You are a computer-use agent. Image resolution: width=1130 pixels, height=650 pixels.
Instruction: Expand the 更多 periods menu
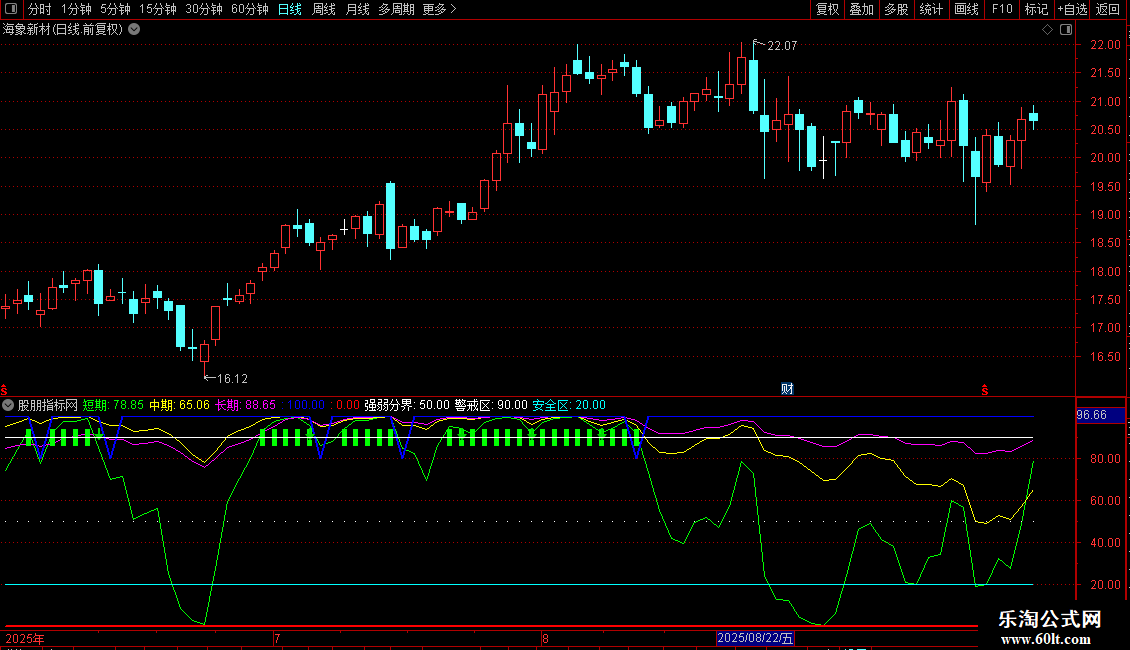pyautogui.click(x=439, y=9)
